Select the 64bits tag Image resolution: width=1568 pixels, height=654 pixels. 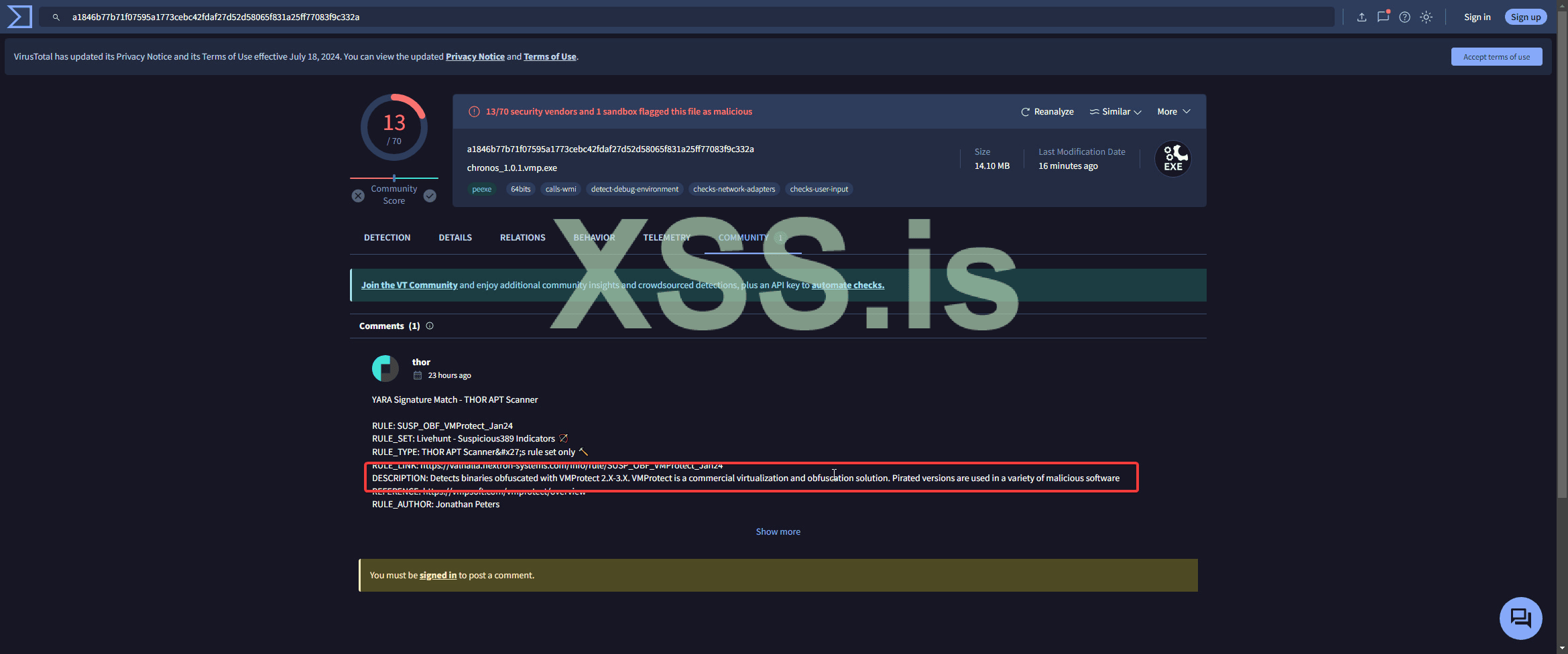pos(520,190)
